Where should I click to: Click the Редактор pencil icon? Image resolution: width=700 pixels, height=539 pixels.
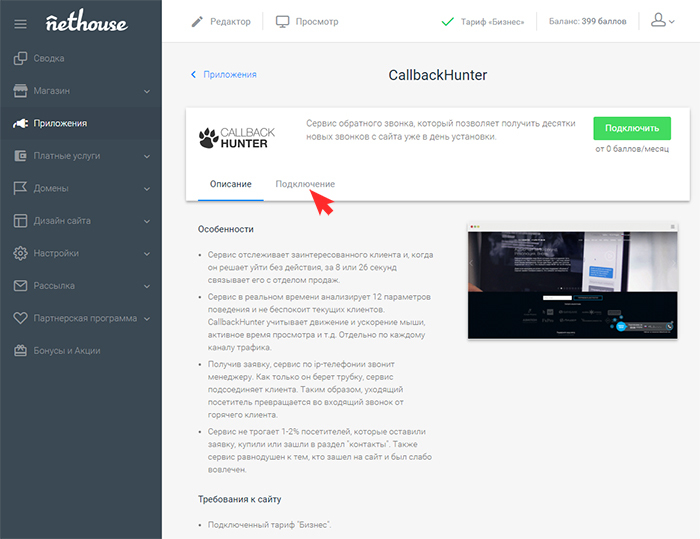click(x=197, y=21)
